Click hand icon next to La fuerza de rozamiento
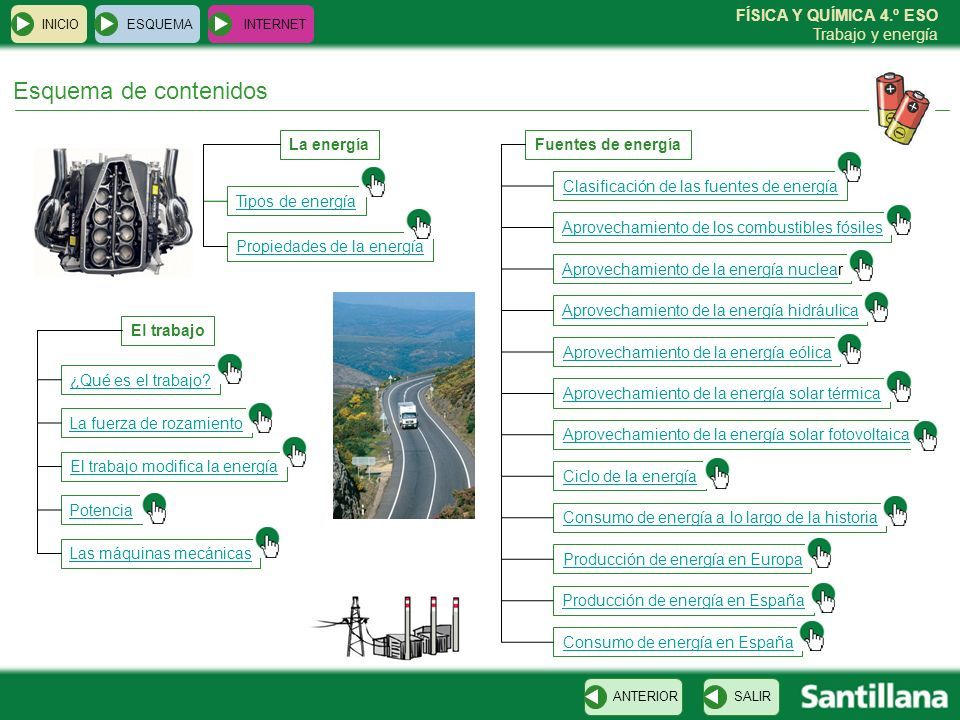 tap(261, 418)
